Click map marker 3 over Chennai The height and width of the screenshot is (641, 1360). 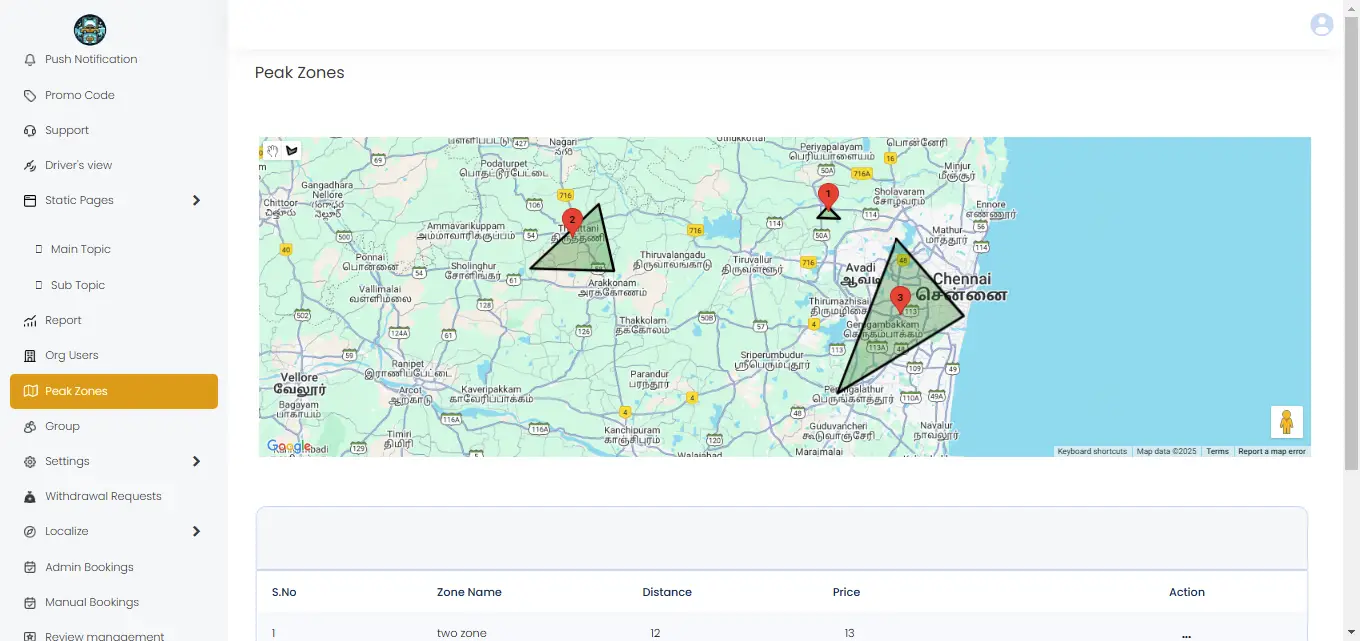900,300
